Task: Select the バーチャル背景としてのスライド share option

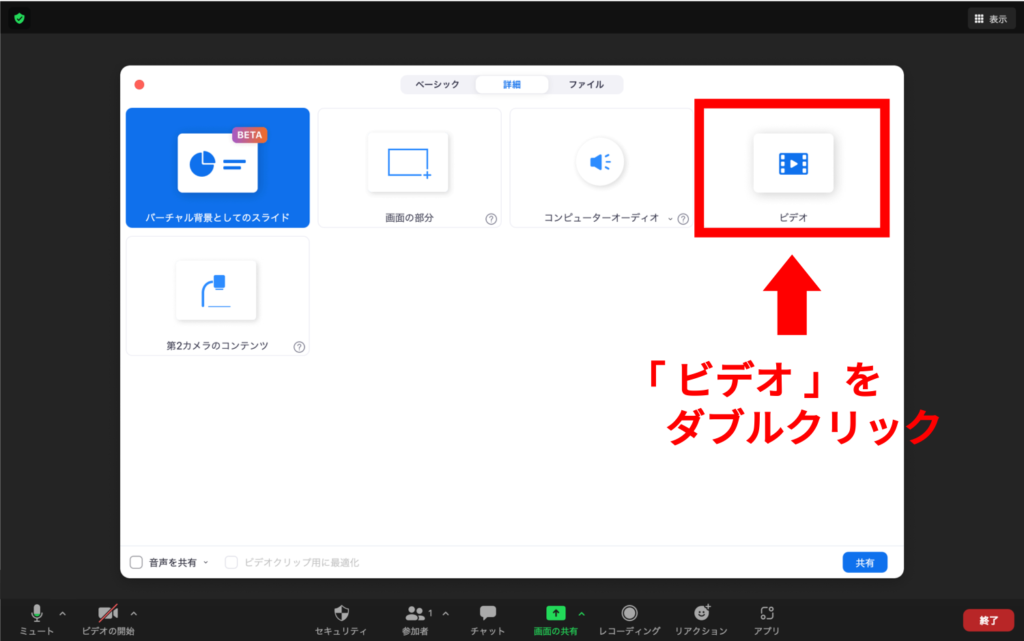Action: 217,168
